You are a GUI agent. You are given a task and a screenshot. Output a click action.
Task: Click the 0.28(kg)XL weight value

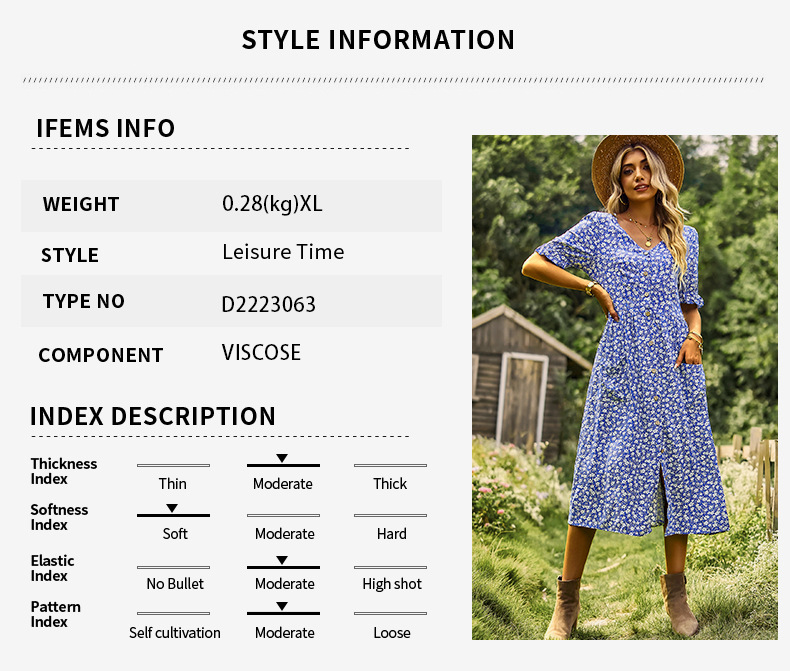(x=272, y=204)
